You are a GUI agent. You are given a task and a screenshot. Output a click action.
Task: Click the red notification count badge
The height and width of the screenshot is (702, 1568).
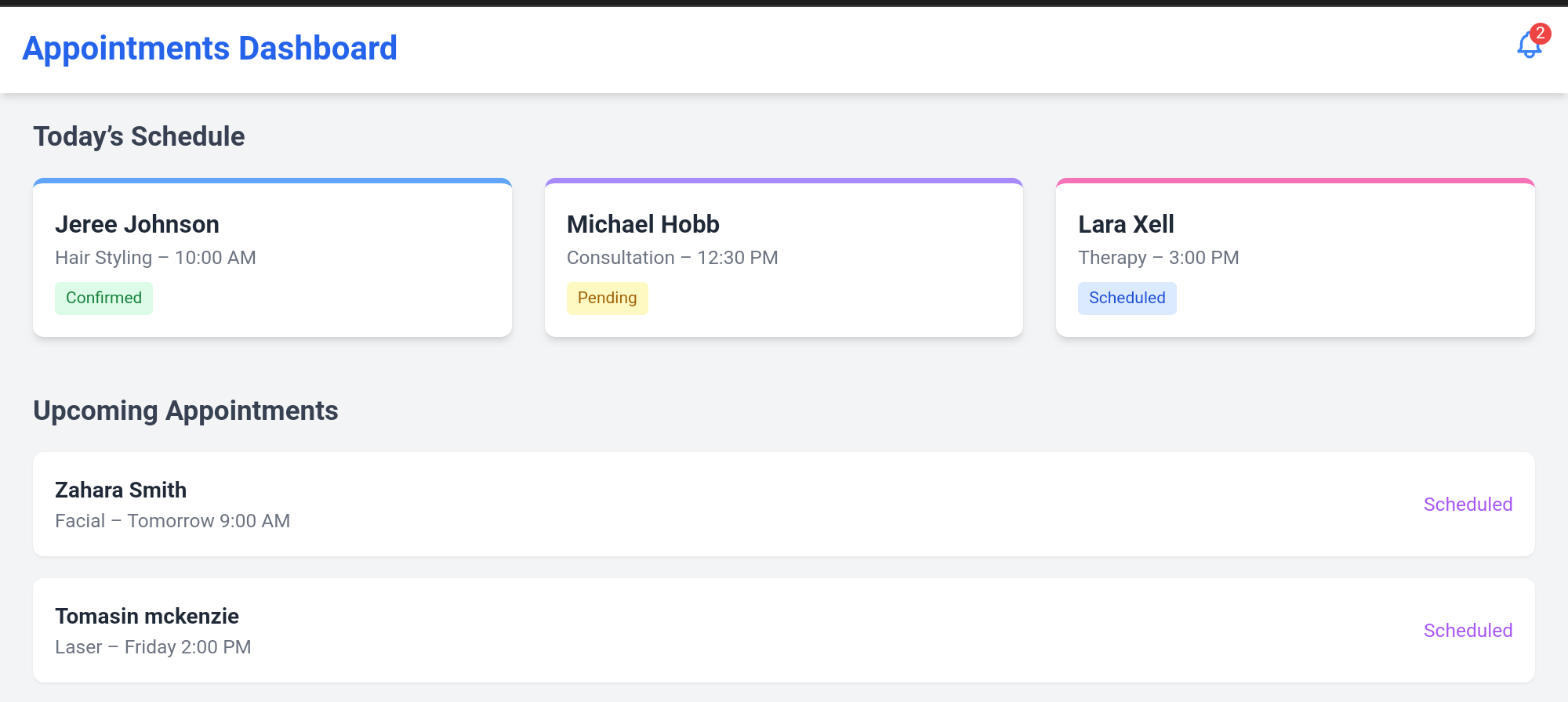(x=1541, y=33)
